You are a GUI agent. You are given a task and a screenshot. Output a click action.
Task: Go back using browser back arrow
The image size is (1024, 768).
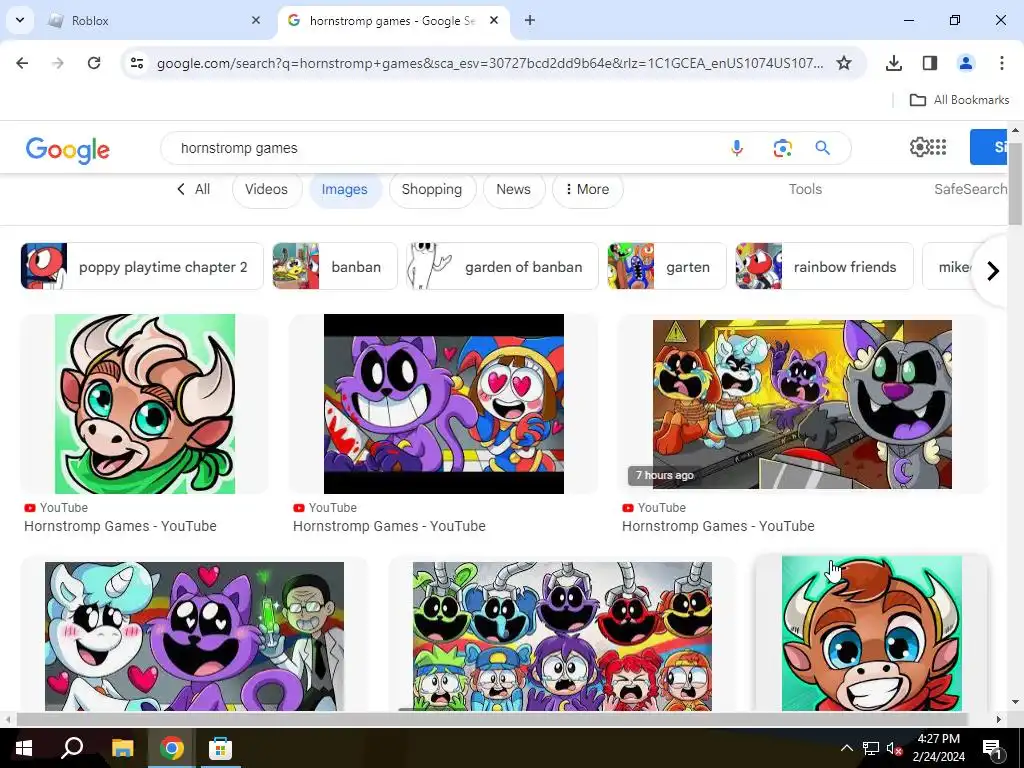pyautogui.click(x=22, y=63)
